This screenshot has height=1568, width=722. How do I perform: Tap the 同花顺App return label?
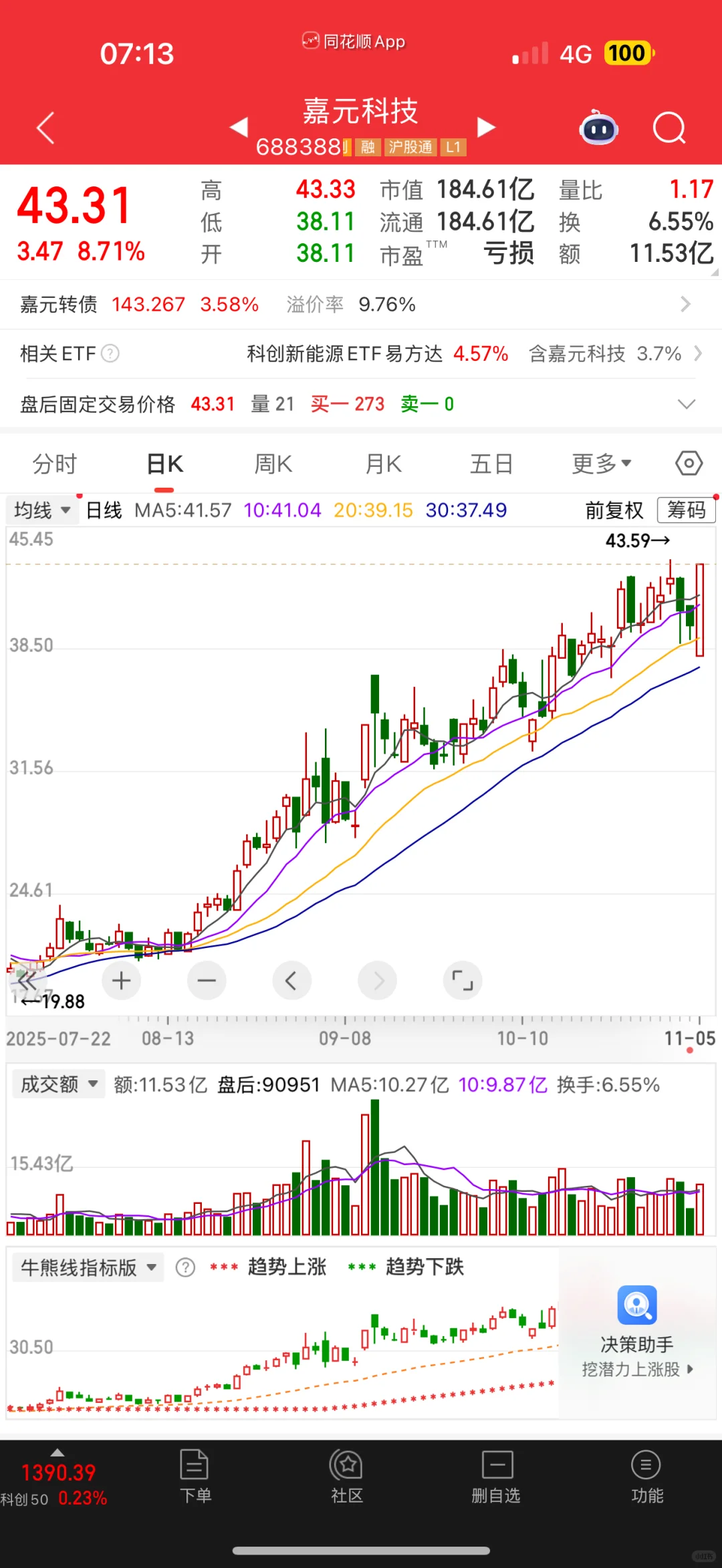pos(354,41)
